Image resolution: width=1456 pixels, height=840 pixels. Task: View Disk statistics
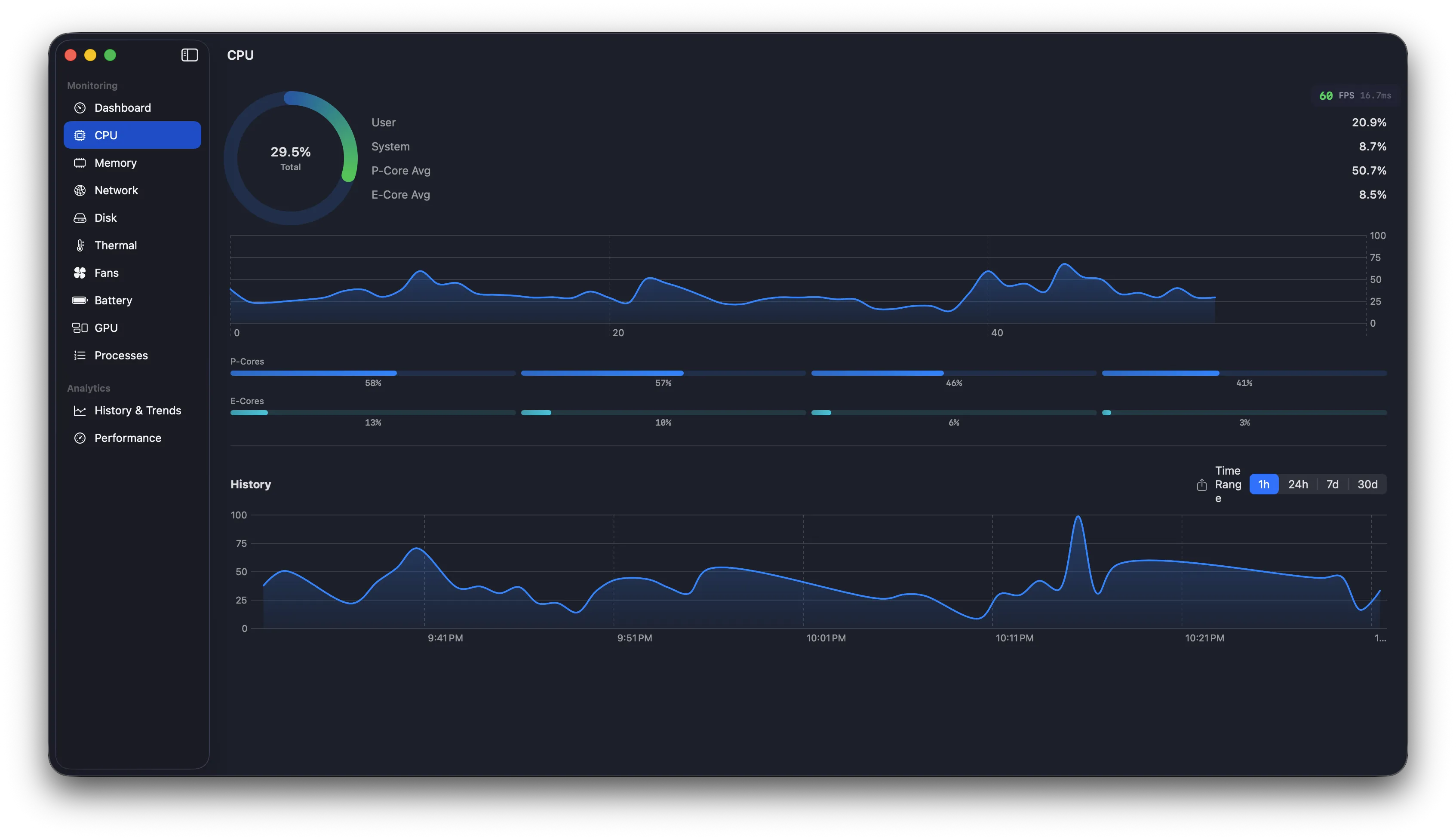(106, 218)
